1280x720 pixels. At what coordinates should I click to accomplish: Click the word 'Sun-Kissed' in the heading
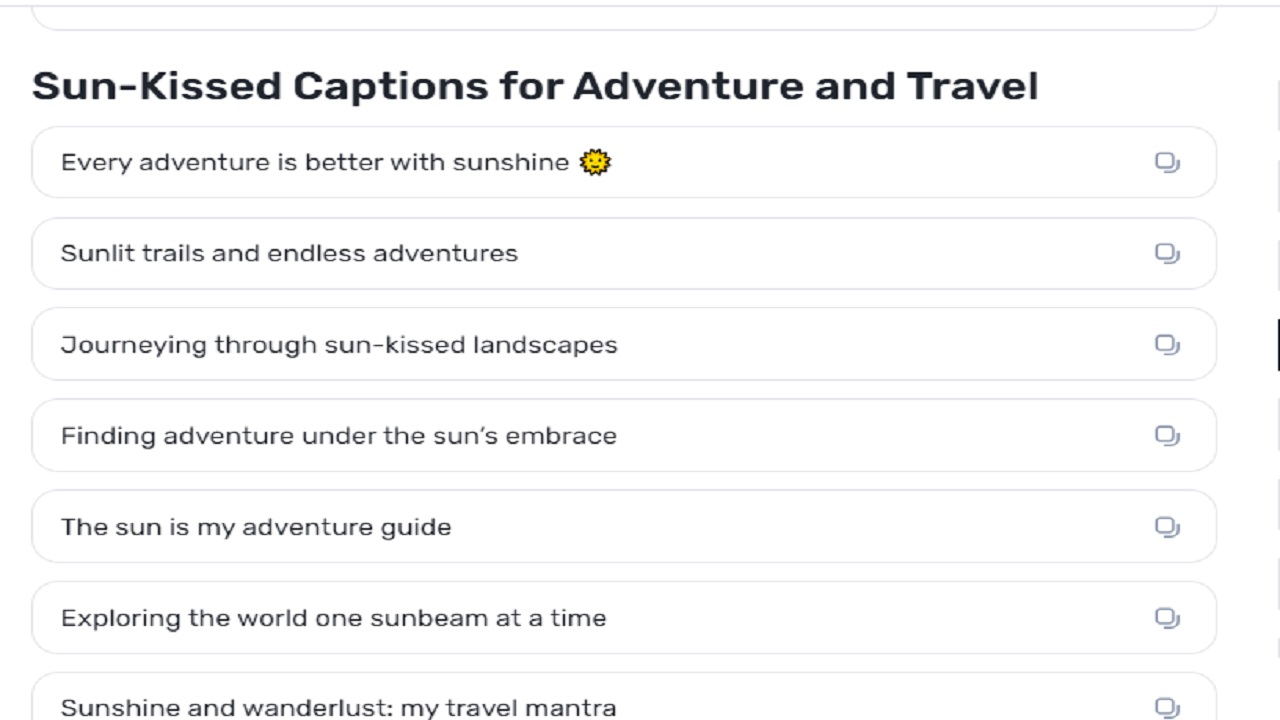pyautogui.click(x=157, y=86)
